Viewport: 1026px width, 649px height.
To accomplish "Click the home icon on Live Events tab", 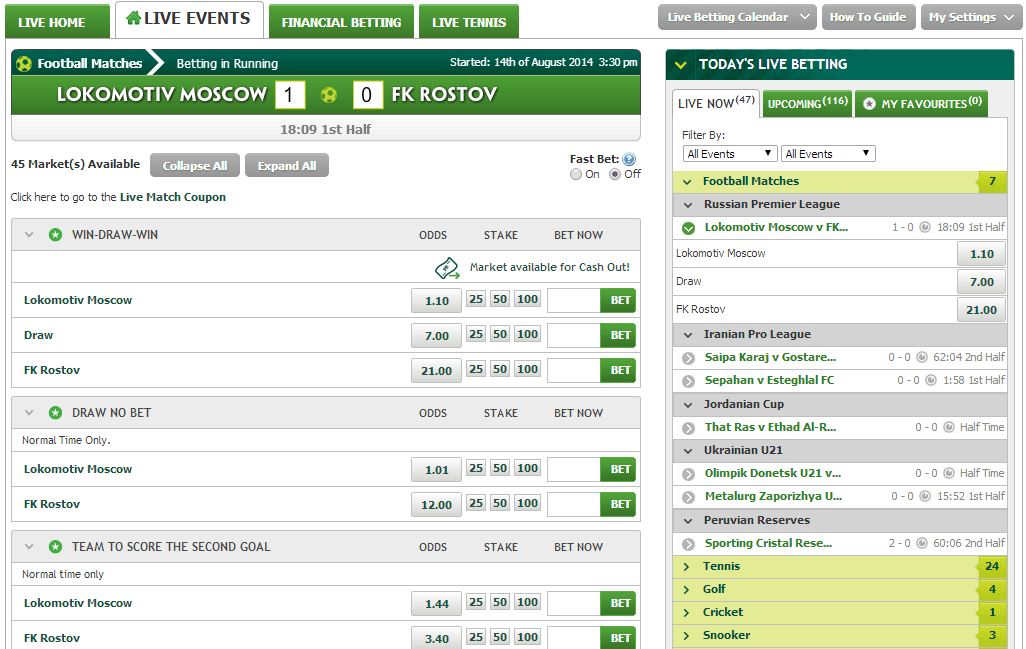I will pos(133,18).
